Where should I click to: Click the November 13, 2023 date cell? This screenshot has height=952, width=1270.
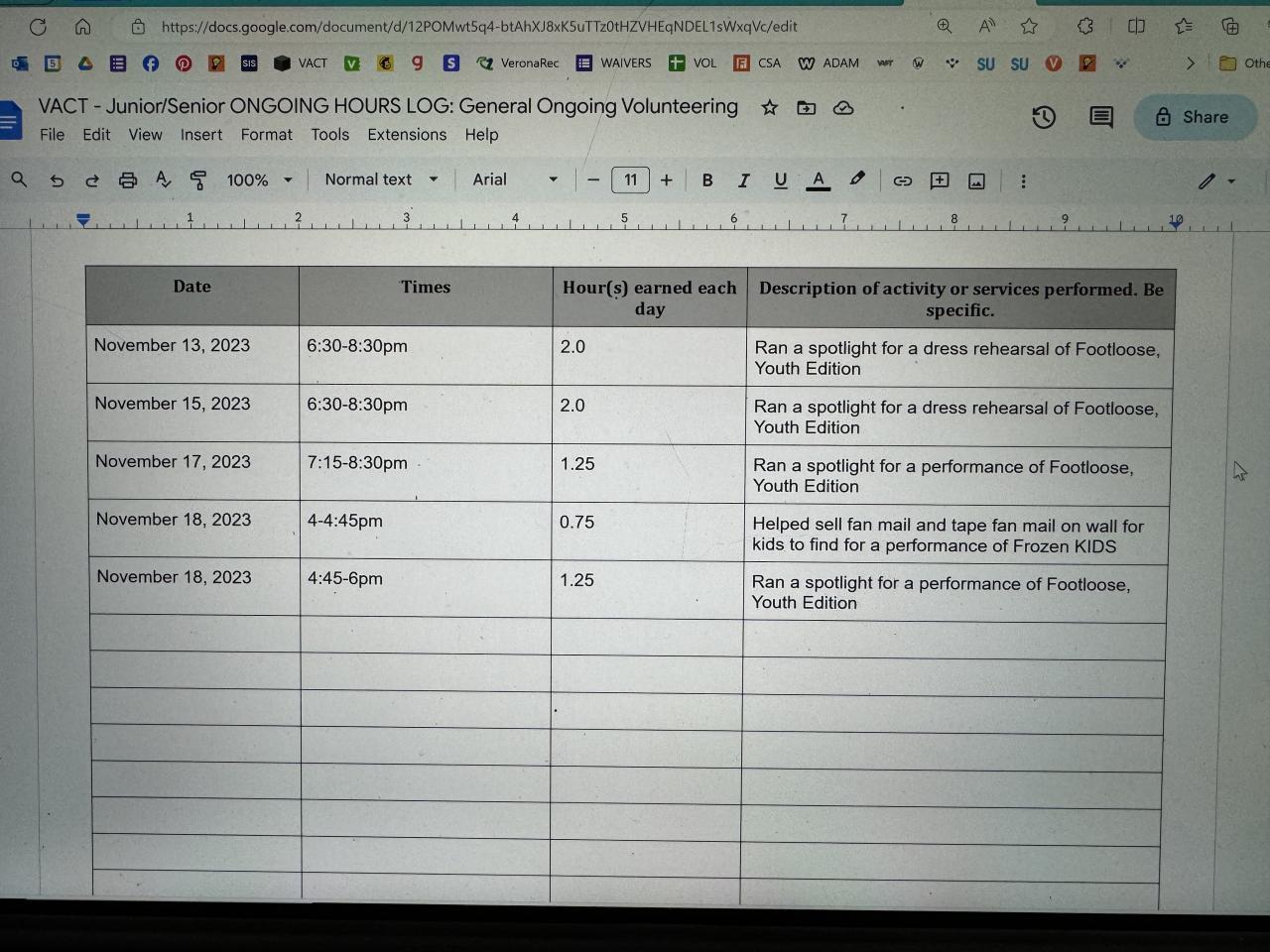[x=192, y=355]
